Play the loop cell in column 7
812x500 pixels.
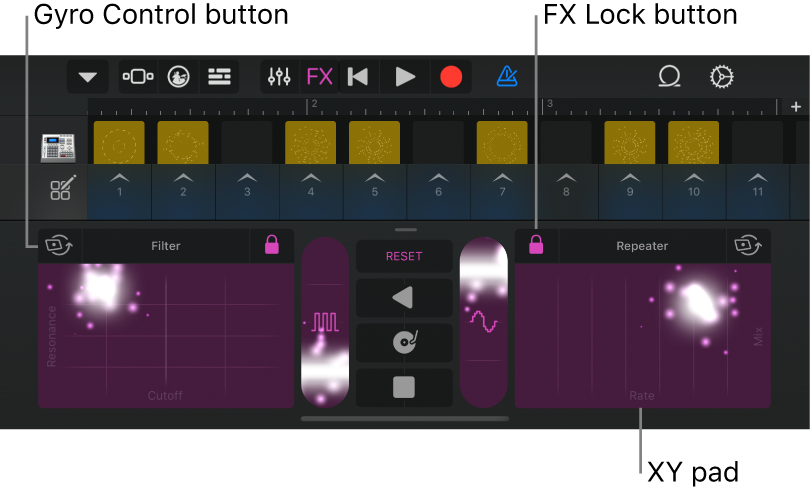[x=502, y=143]
